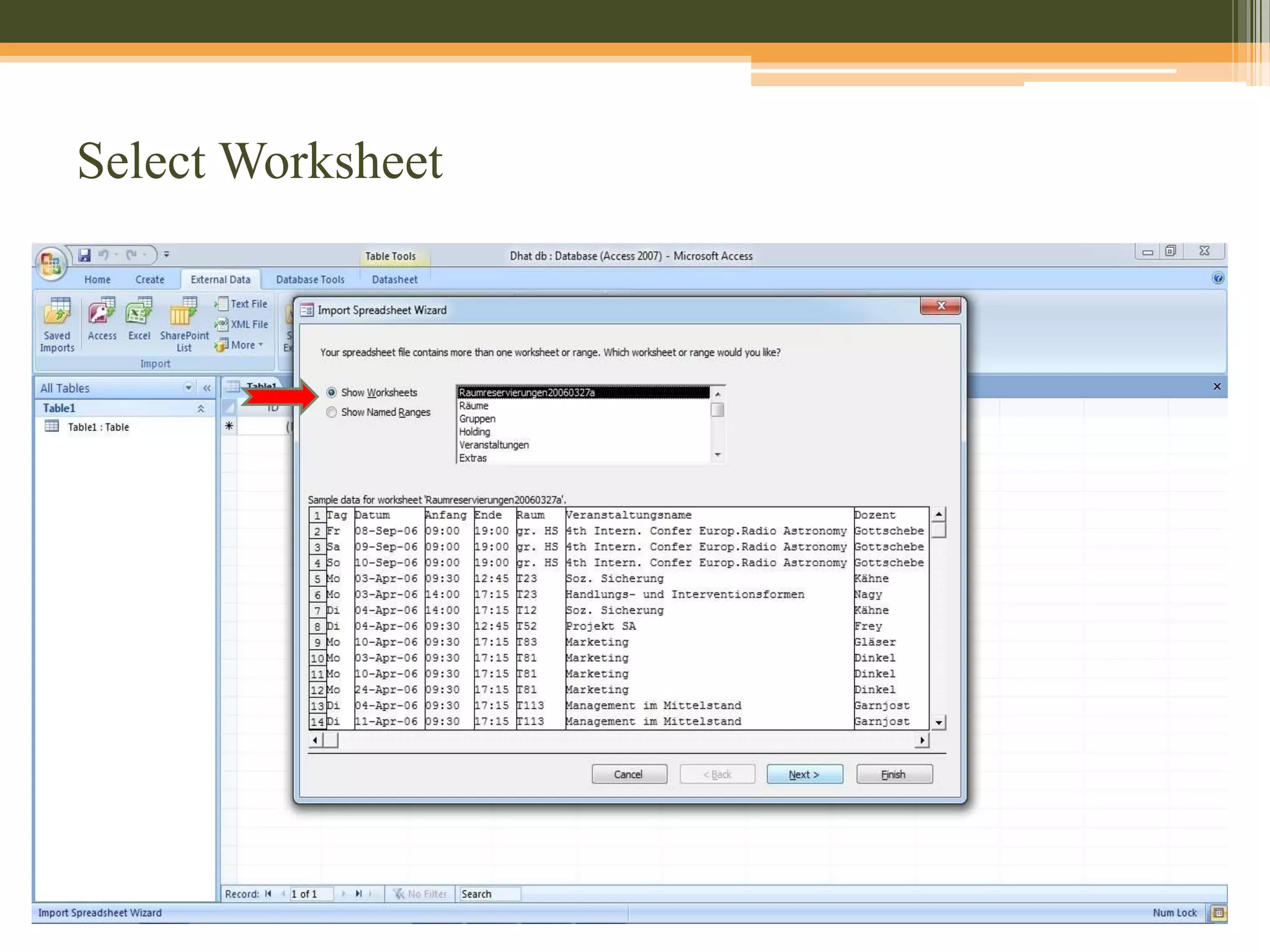The height and width of the screenshot is (952, 1270).
Task: Collapse the Table1 group chevron
Action: tap(201, 408)
